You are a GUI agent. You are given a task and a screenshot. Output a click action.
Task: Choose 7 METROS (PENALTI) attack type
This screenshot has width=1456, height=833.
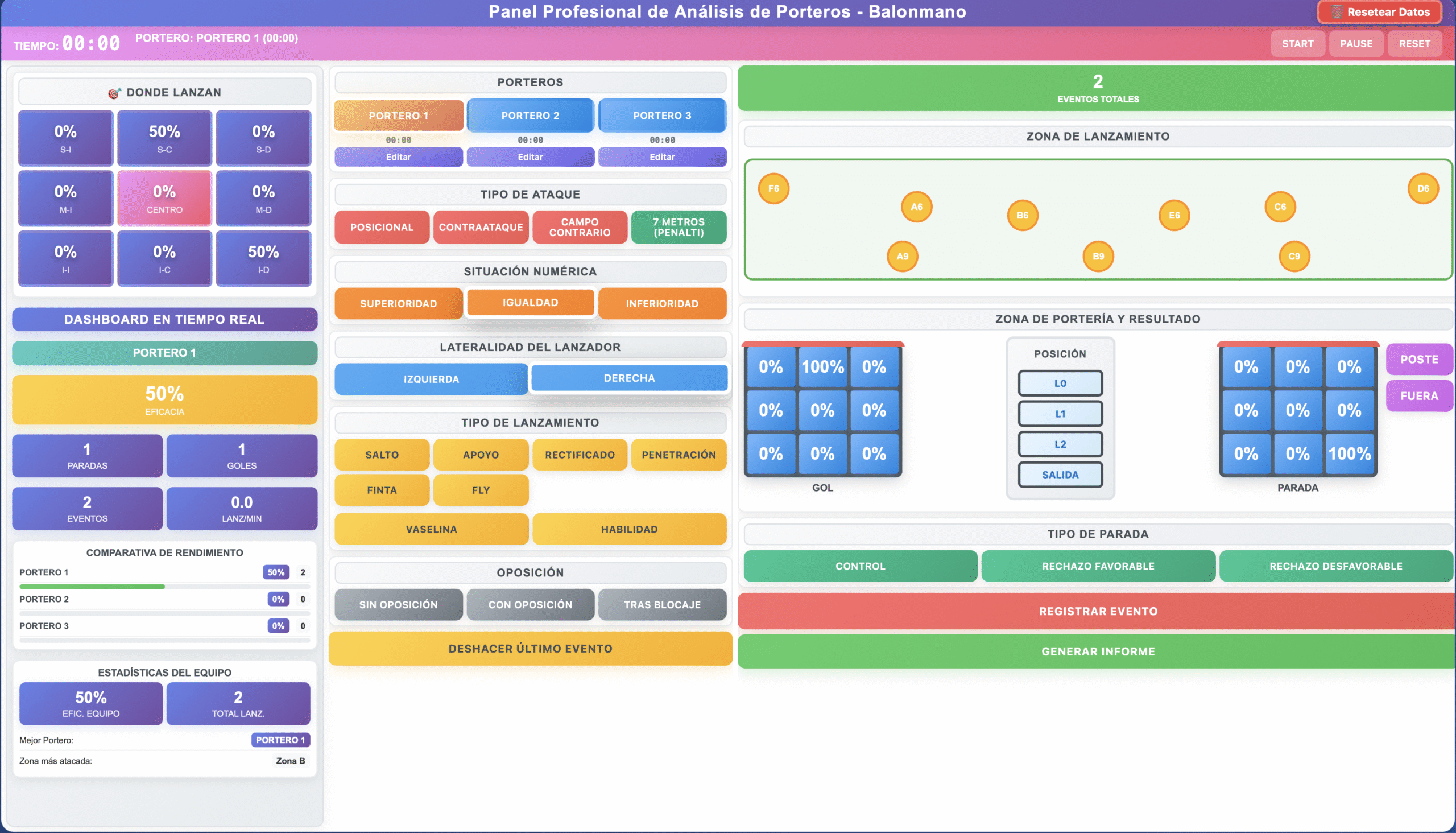(679, 227)
